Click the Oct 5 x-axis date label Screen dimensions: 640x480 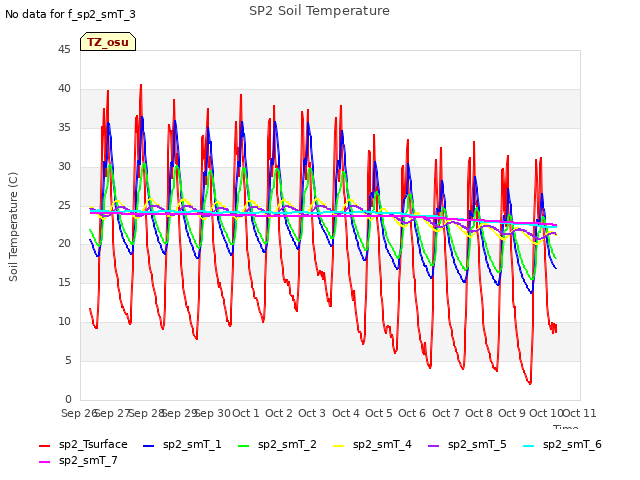coord(379,413)
